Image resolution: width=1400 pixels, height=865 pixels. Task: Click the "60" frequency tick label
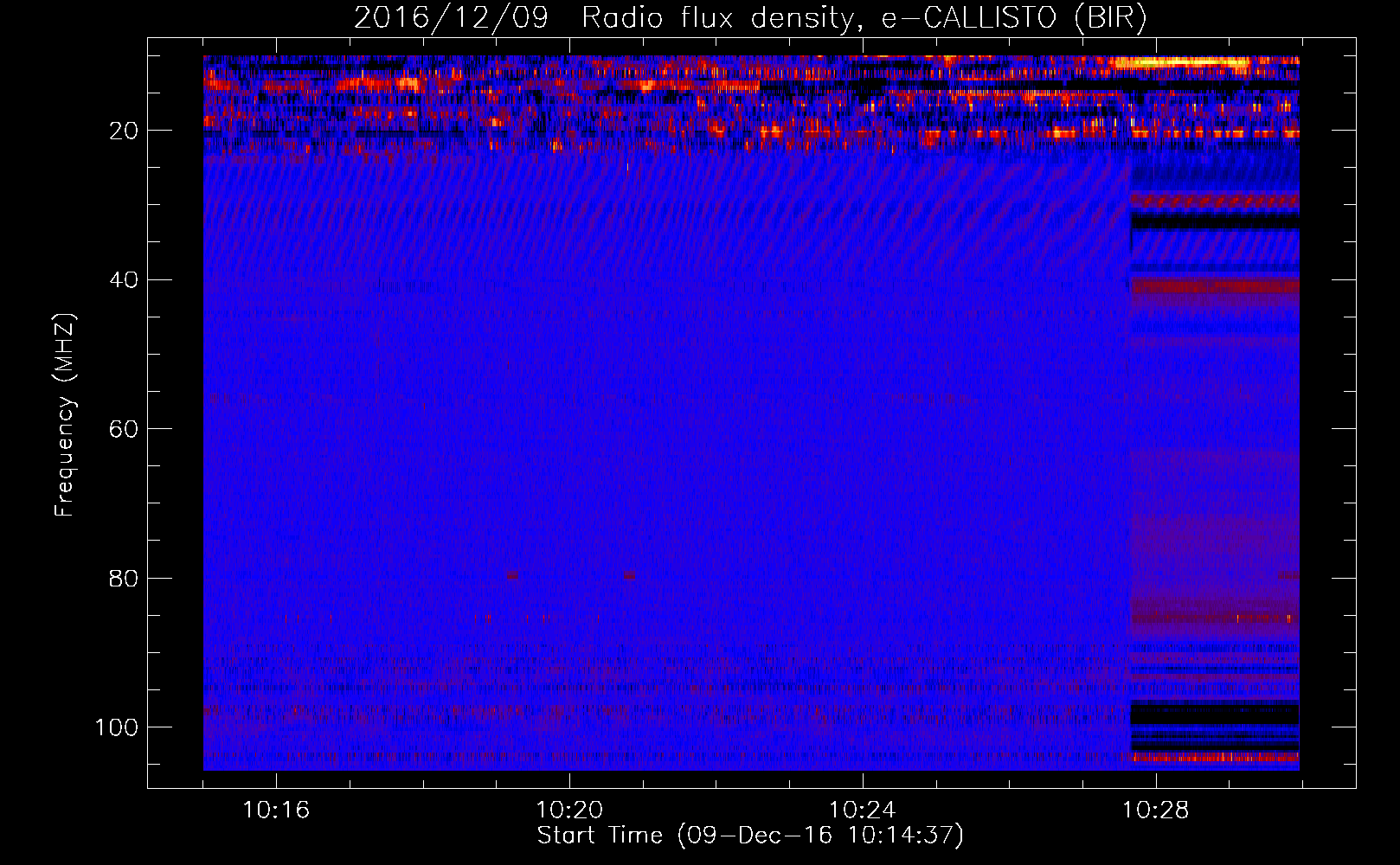[x=125, y=429]
